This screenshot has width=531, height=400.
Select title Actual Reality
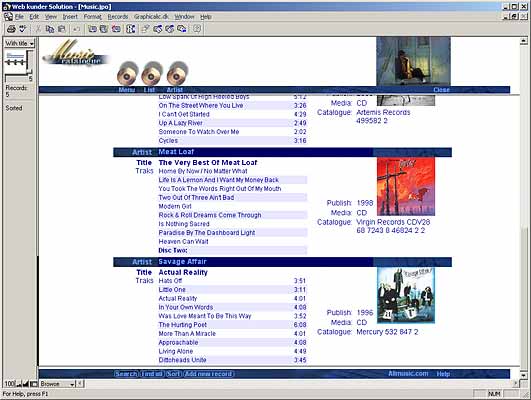tap(183, 272)
